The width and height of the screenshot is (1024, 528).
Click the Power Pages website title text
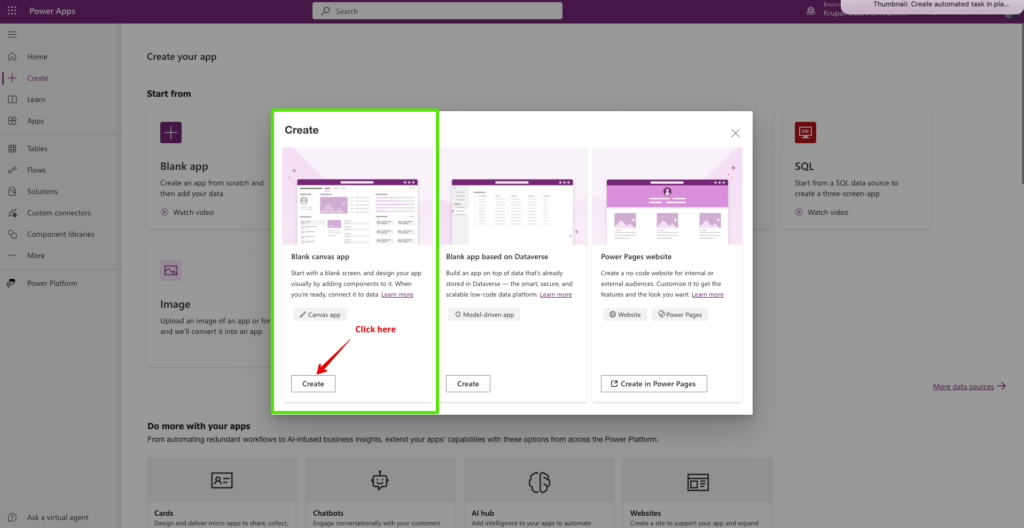pyautogui.click(x=636, y=257)
